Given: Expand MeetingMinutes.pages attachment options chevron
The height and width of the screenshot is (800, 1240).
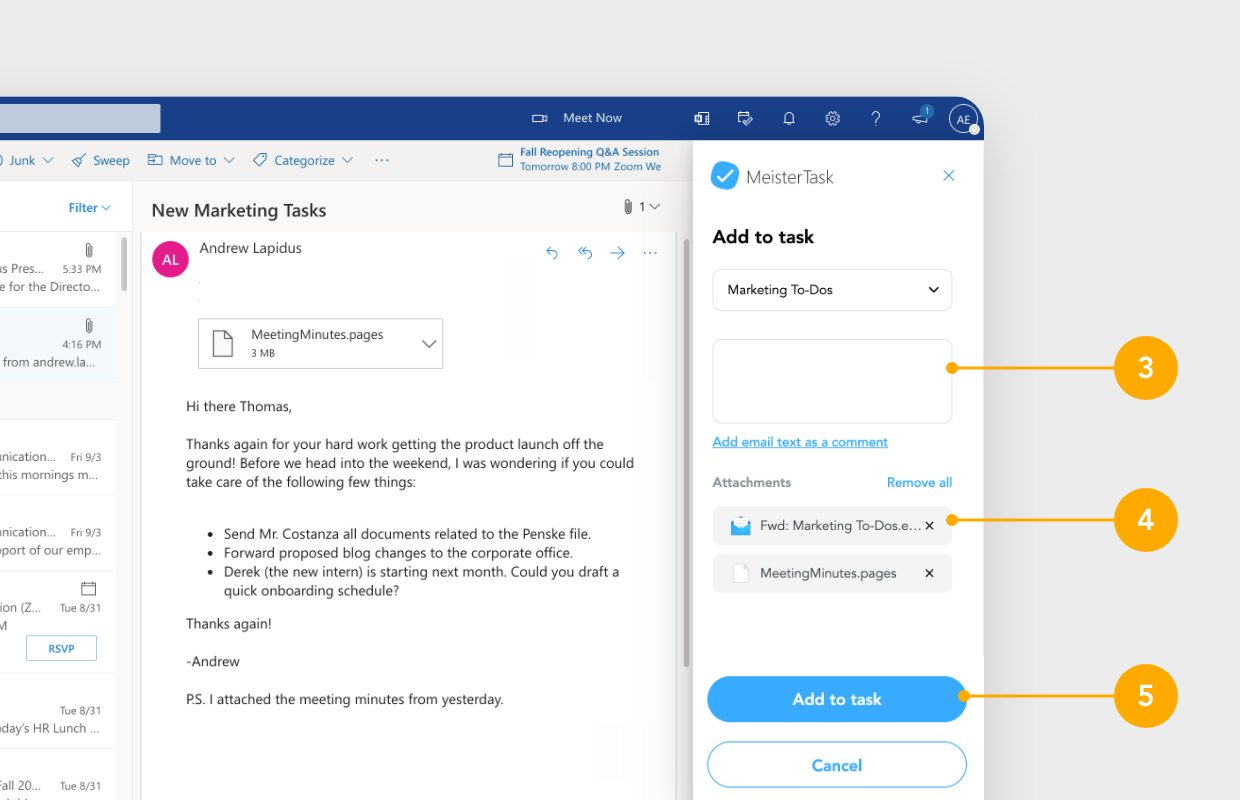Looking at the screenshot, I should click(429, 343).
